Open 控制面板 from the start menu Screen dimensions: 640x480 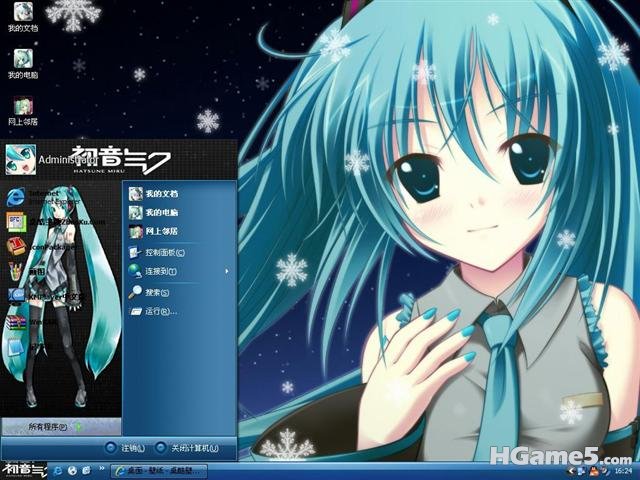tap(158, 252)
